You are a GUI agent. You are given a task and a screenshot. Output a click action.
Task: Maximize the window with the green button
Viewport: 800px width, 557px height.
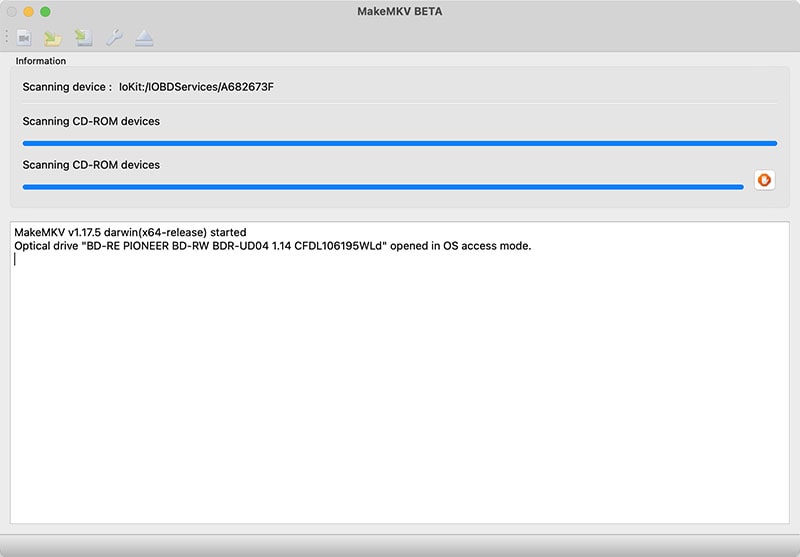click(x=45, y=12)
